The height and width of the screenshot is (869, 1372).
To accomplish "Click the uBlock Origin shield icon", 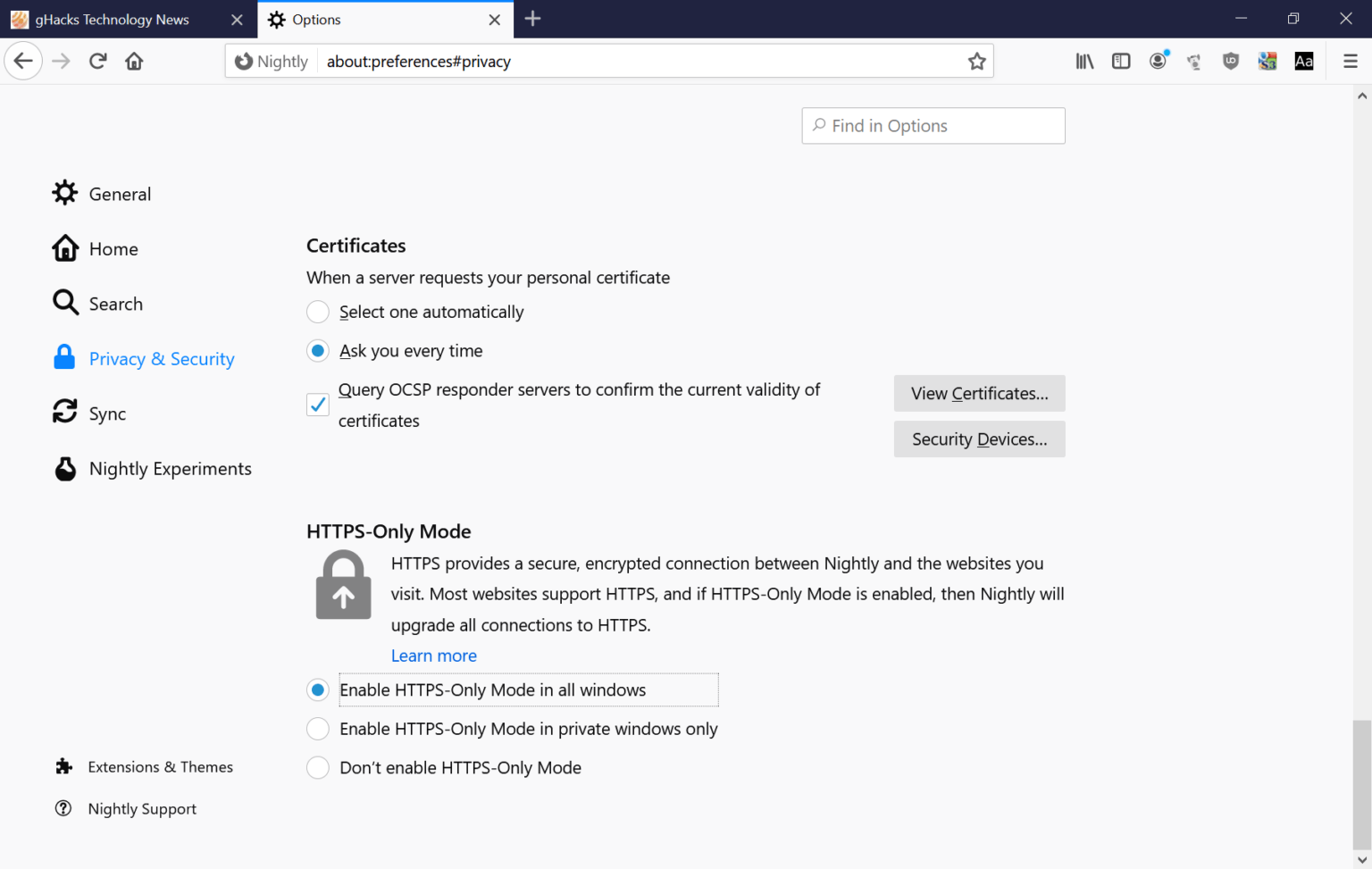I will pos(1231,61).
